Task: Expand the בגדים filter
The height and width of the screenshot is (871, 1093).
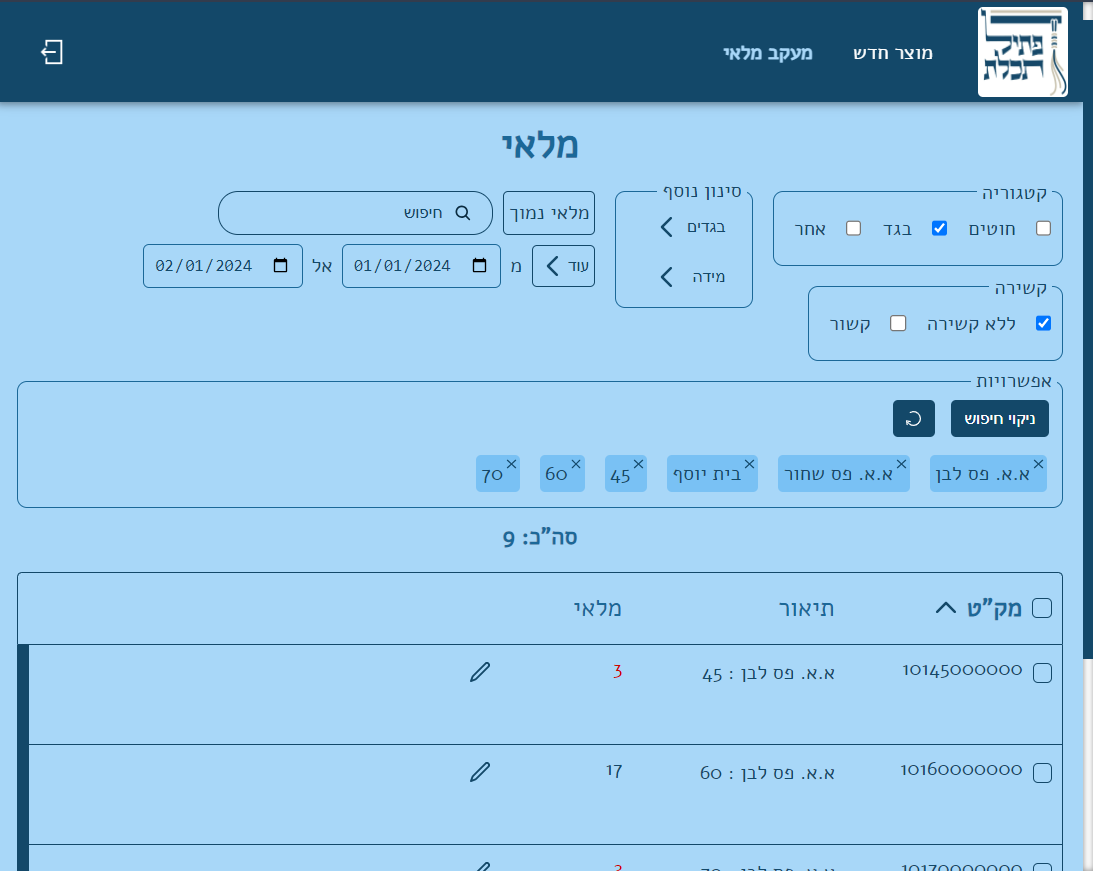Action: tap(692, 226)
